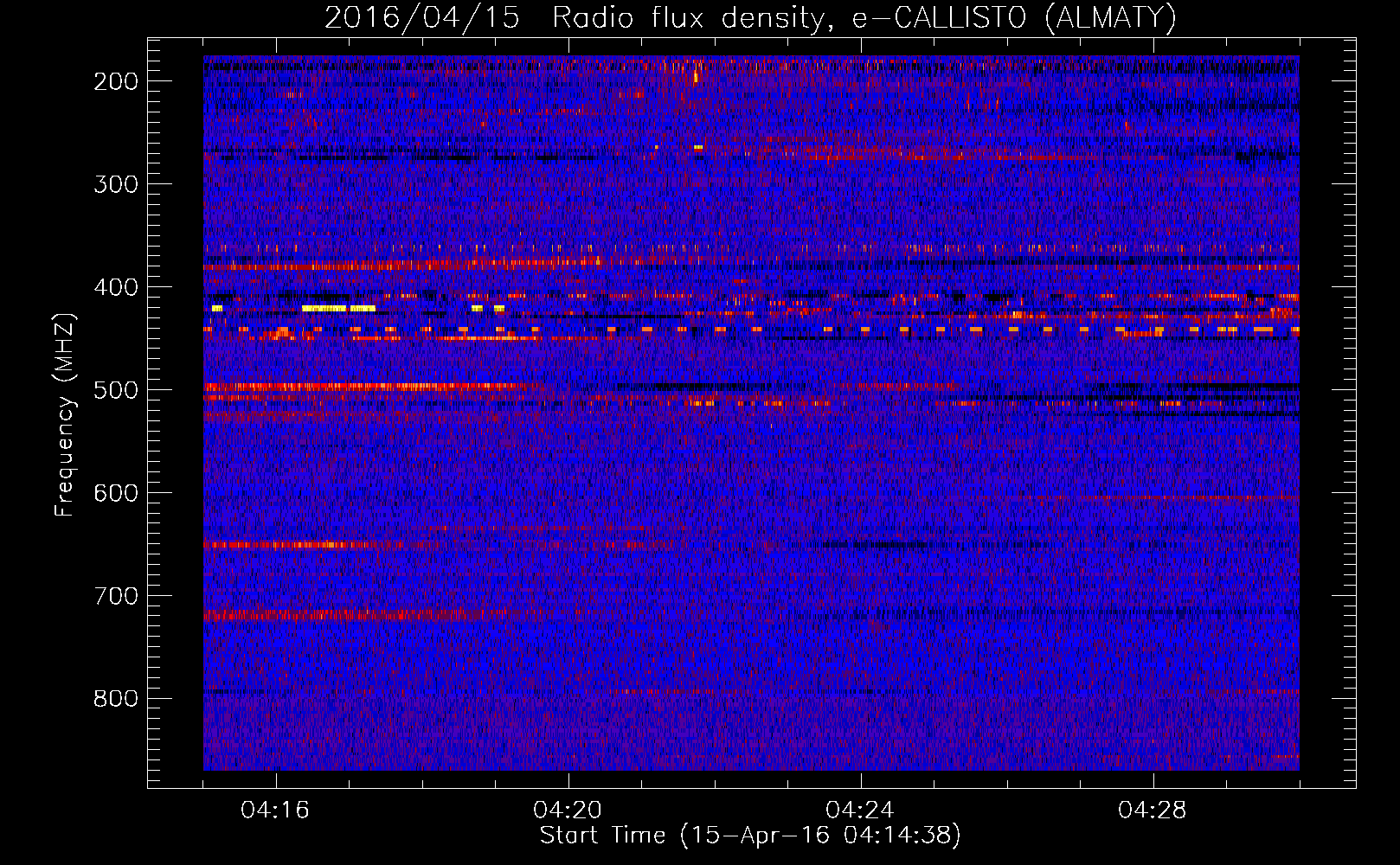Click the 'Start Time (15-Apr-16 04:14:38)' label
This screenshot has height=865, width=1400.
750,836
